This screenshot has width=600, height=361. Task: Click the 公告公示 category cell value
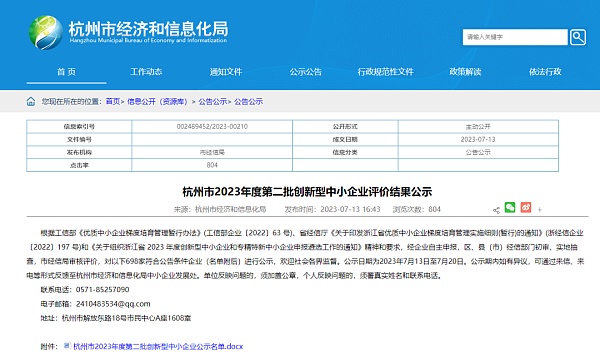click(x=478, y=152)
